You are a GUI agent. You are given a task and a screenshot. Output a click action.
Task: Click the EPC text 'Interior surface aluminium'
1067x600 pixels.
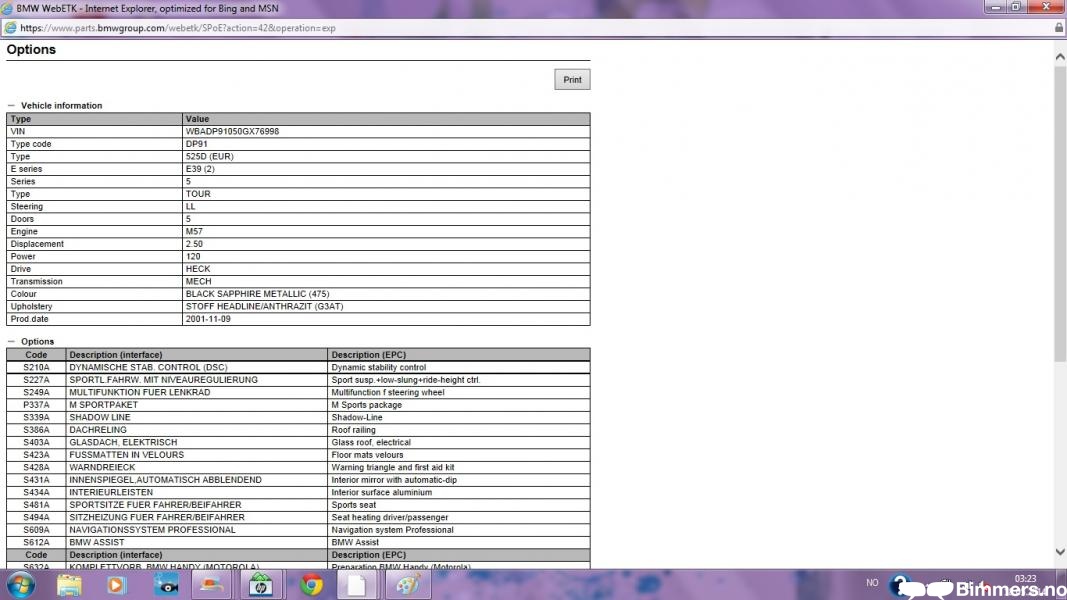pyautogui.click(x=381, y=493)
